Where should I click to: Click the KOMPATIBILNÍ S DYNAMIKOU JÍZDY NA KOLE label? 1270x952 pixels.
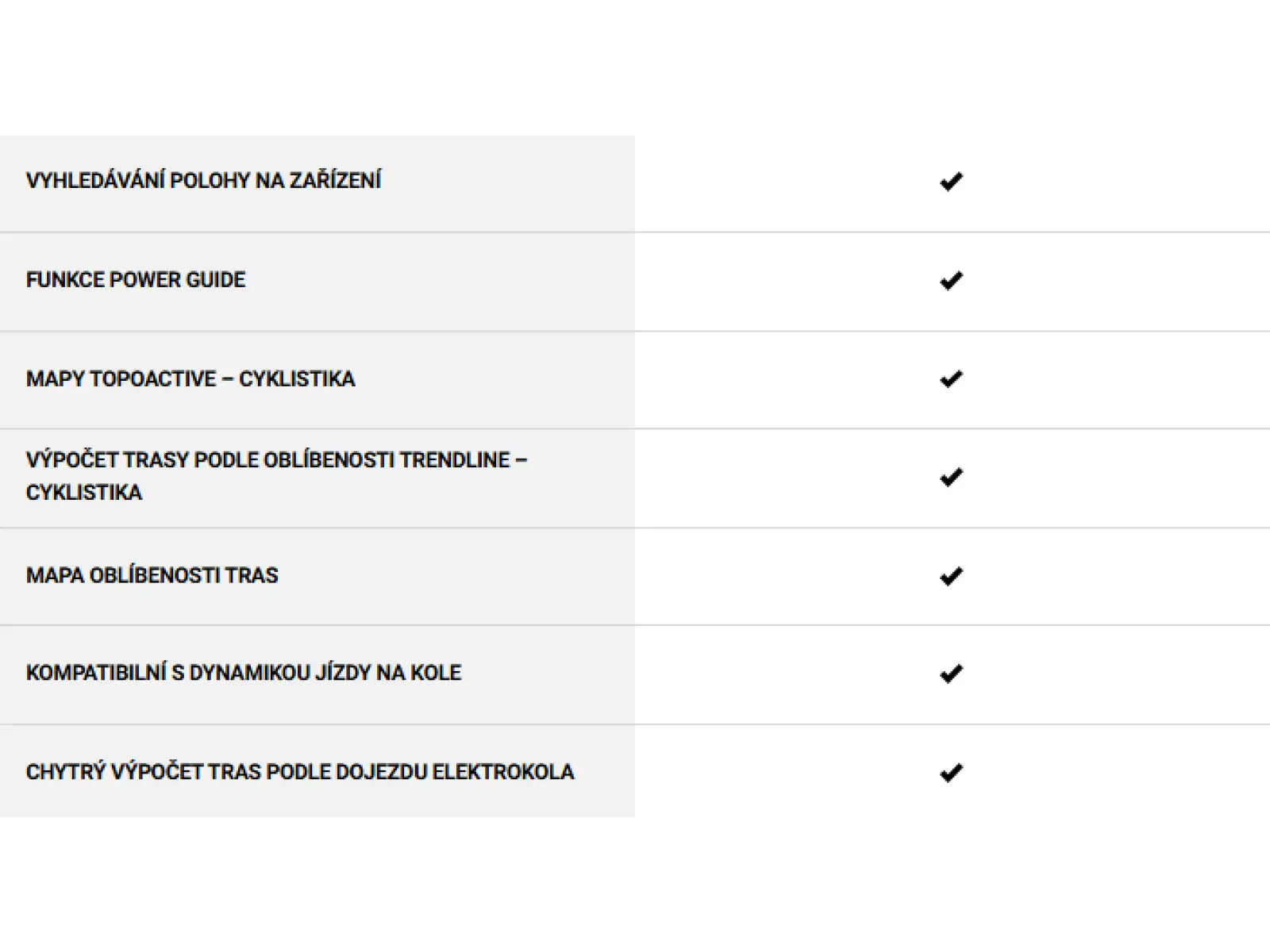(x=244, y=673)
